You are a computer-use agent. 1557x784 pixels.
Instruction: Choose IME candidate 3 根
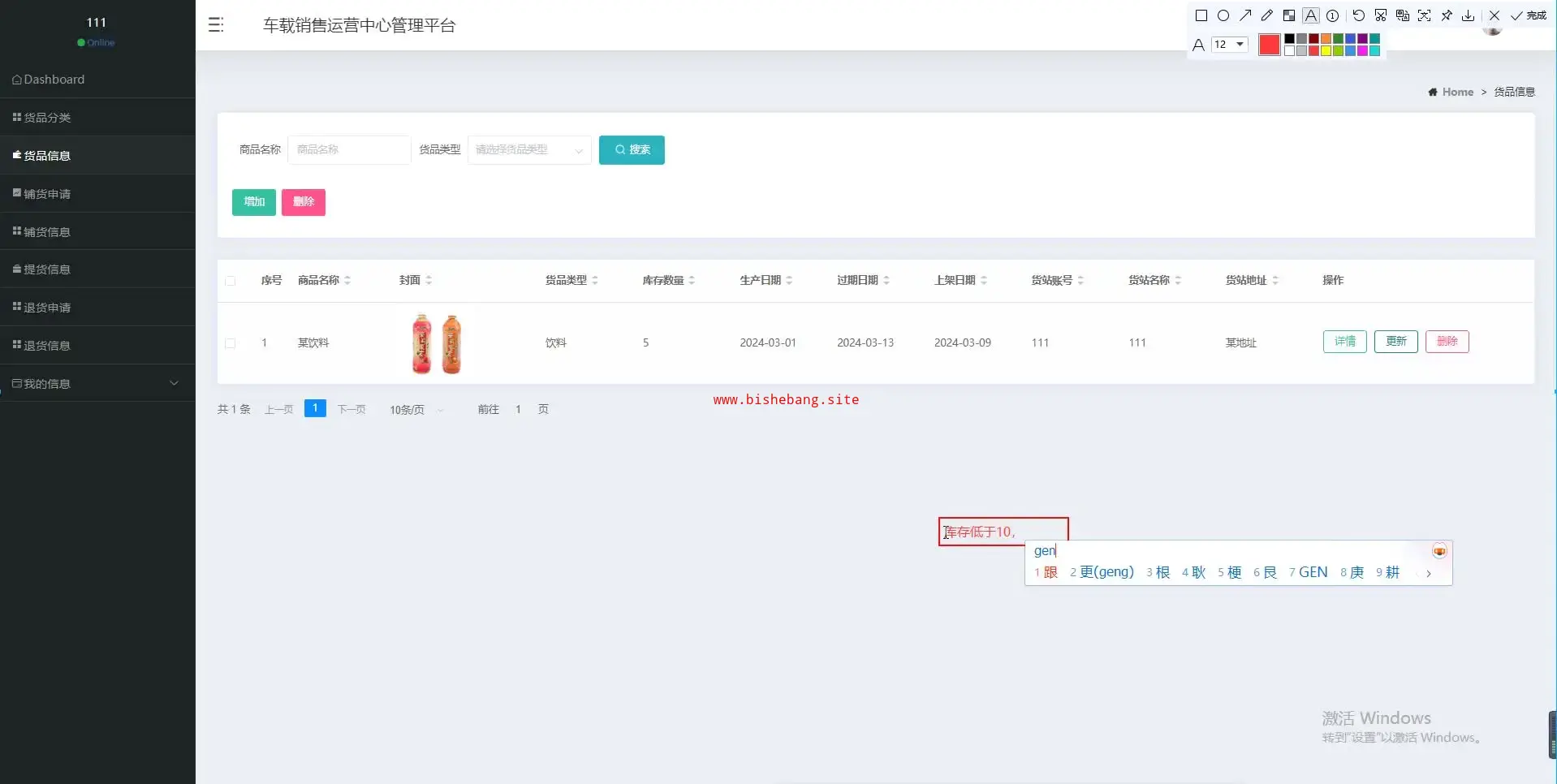click(1158, 573)
